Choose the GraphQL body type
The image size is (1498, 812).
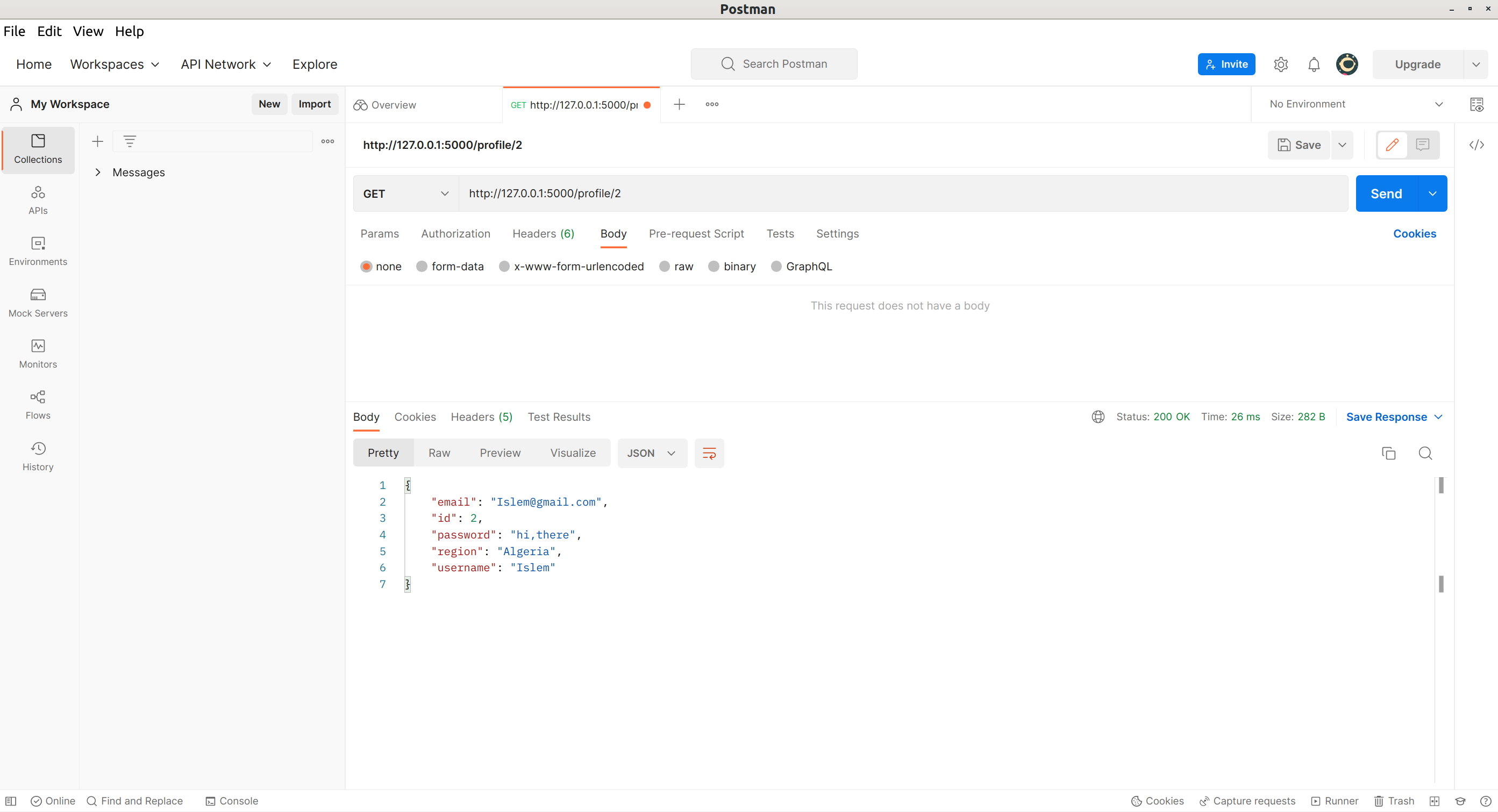(776, 266)
